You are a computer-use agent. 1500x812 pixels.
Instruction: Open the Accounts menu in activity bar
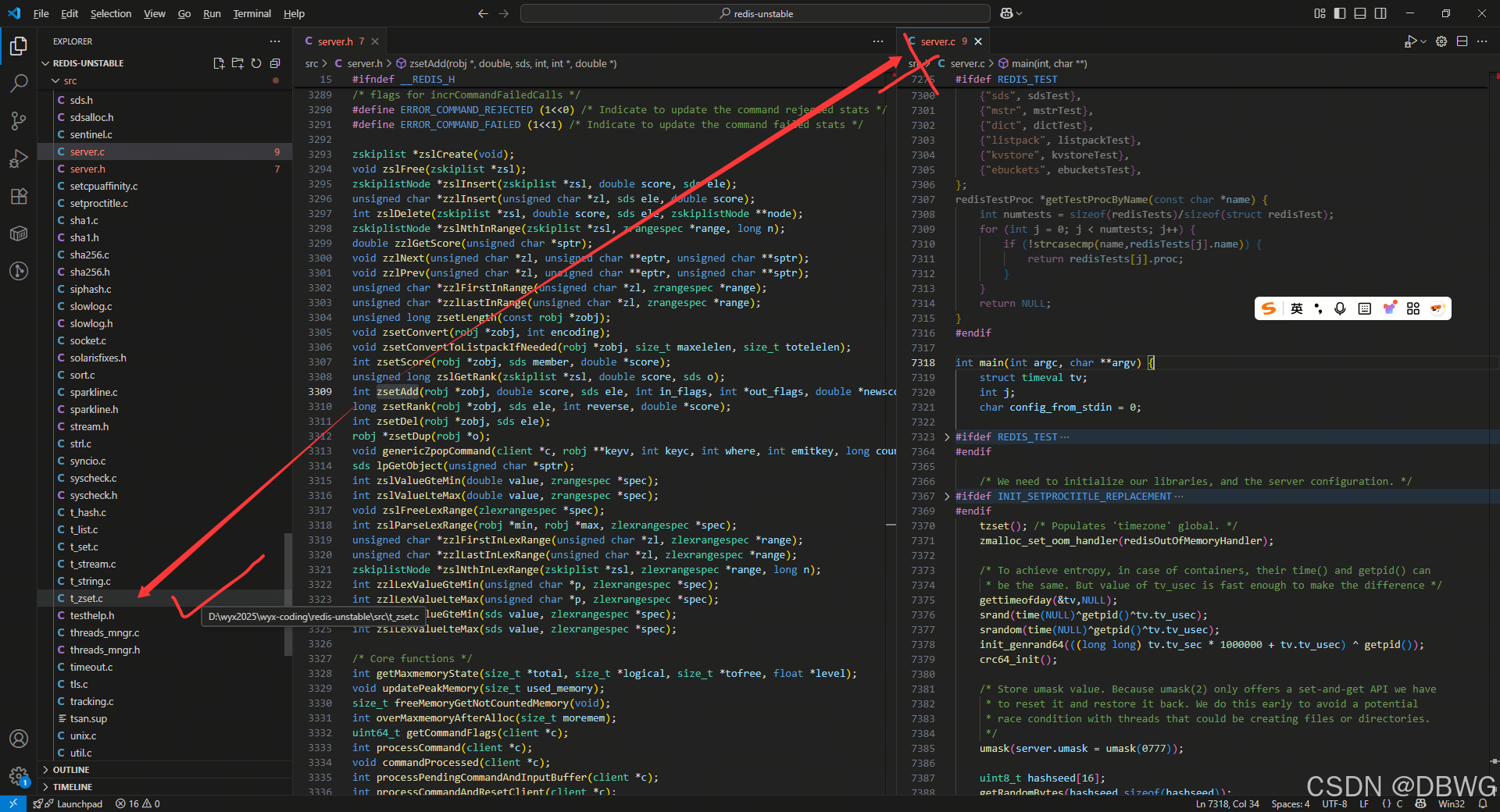coord(19,739)
